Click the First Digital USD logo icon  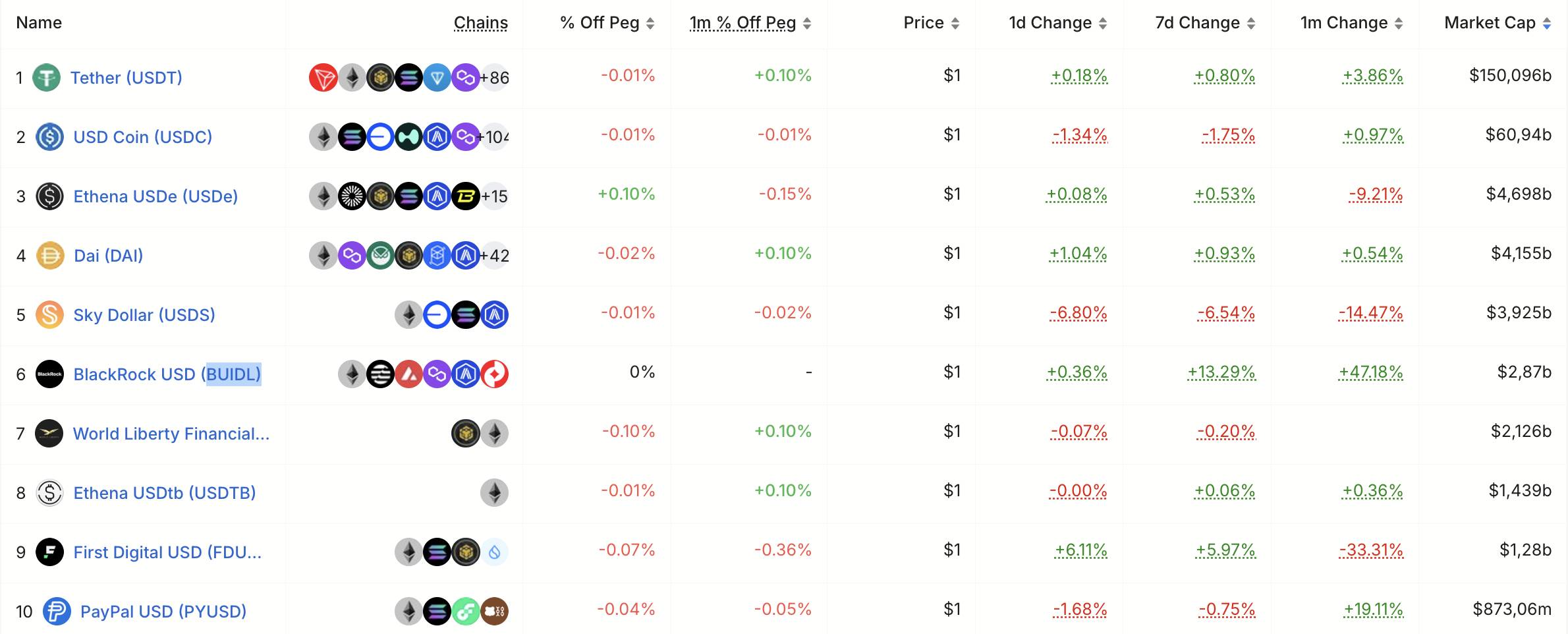50,552
